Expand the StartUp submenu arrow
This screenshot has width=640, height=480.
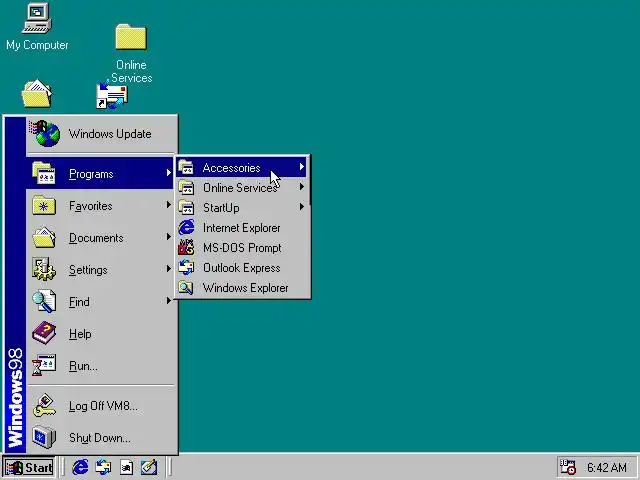point(302,207)
